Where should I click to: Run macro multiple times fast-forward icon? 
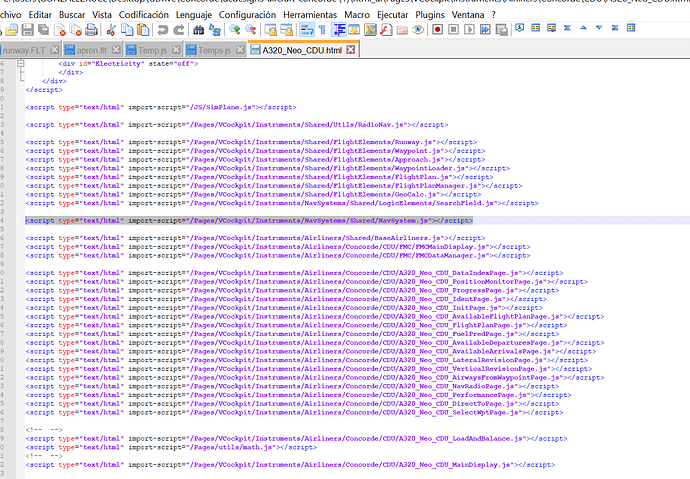485,30
